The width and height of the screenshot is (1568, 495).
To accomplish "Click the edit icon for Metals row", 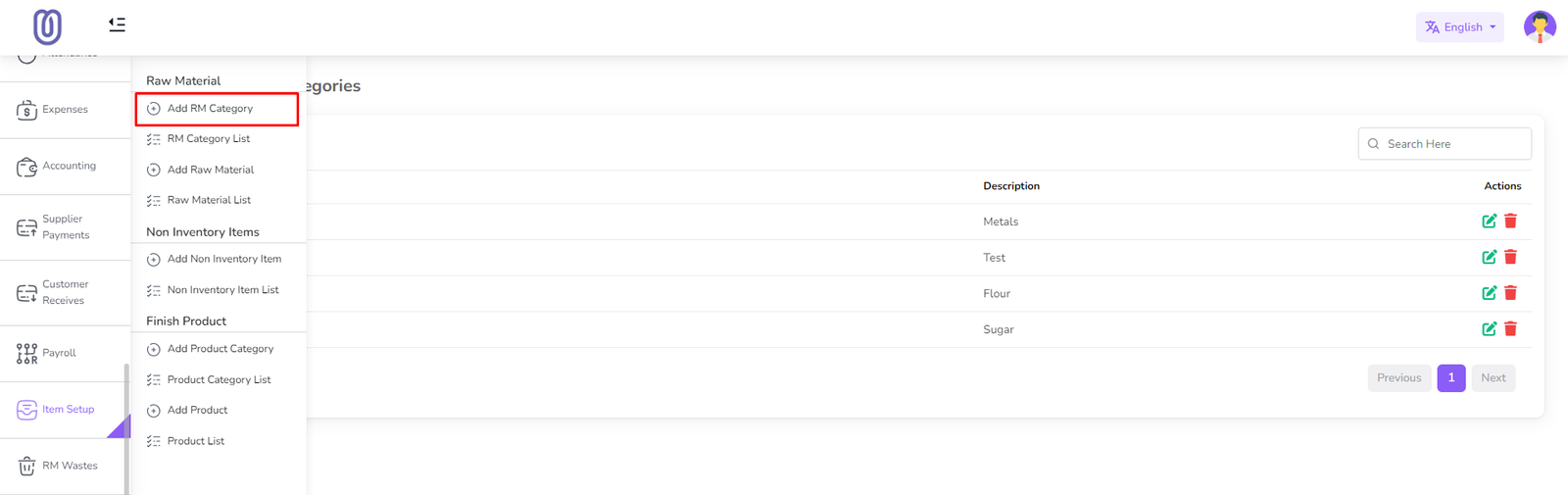I will [x=1489, y=222].
